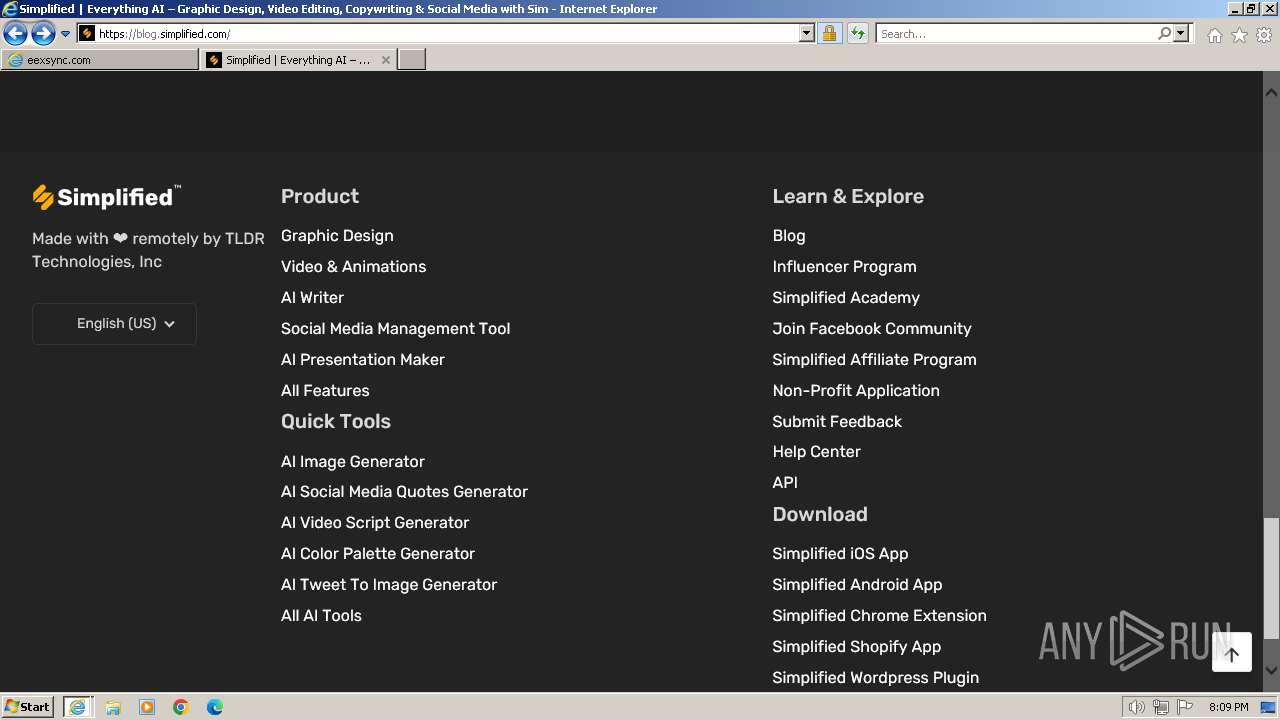Open the Simplified Android App link

(857, 585)
